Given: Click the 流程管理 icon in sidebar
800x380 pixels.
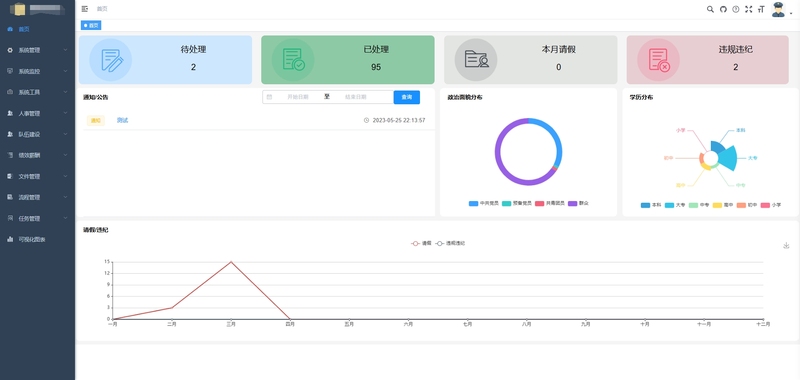Looking at the screenshot, I should 10,197.
